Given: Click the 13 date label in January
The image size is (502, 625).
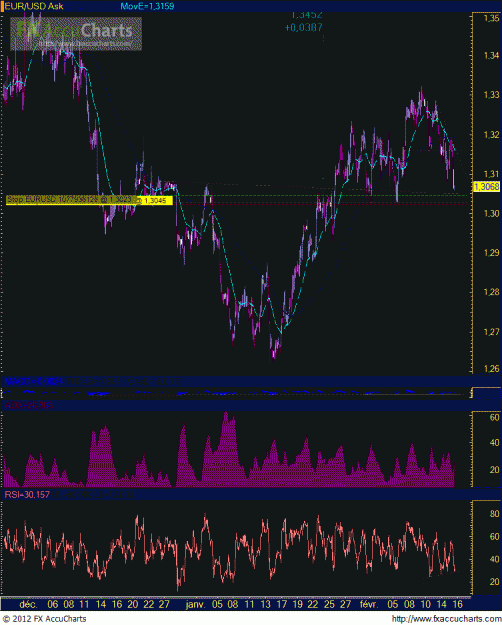Looking at the screenshot, I should pos(265,604).
